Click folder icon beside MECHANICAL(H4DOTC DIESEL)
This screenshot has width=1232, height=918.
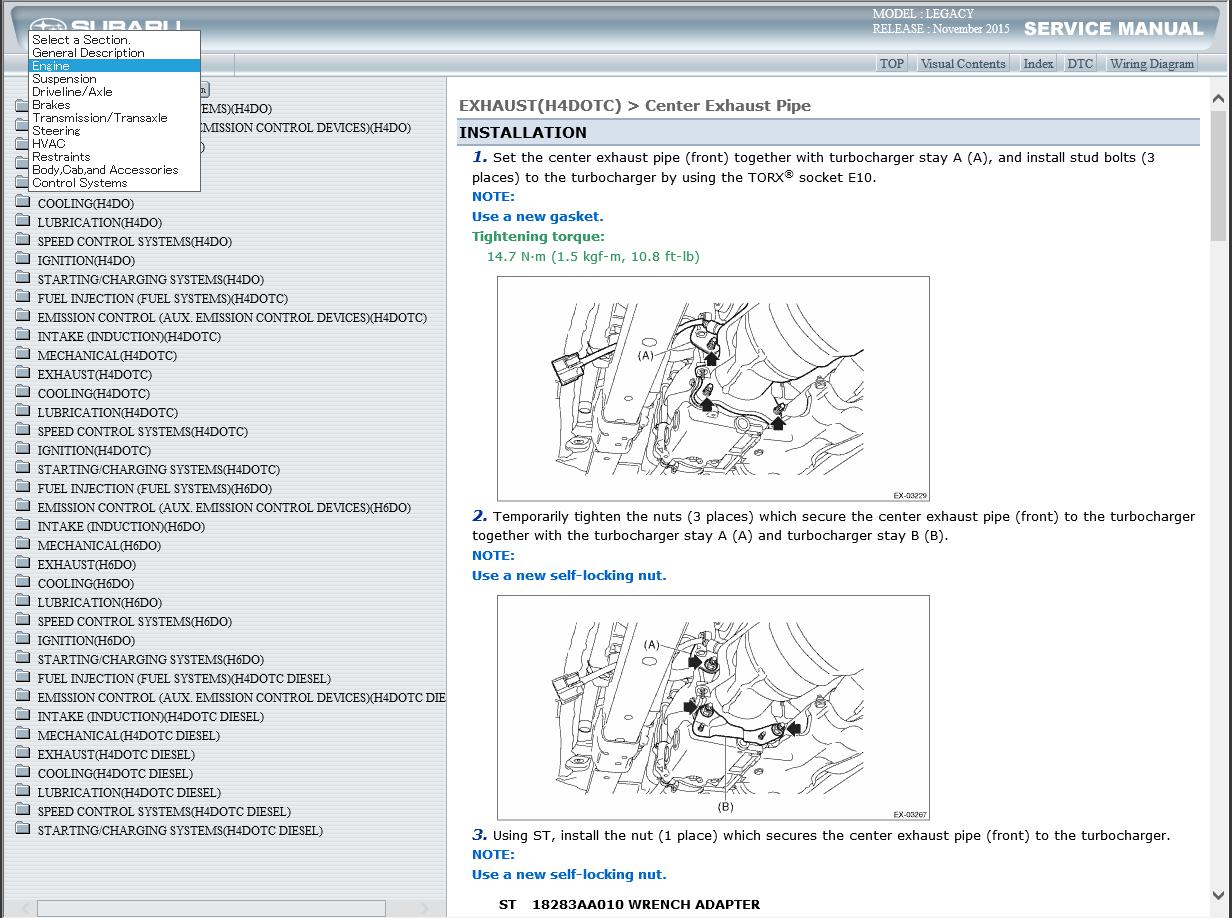(22, 735)
